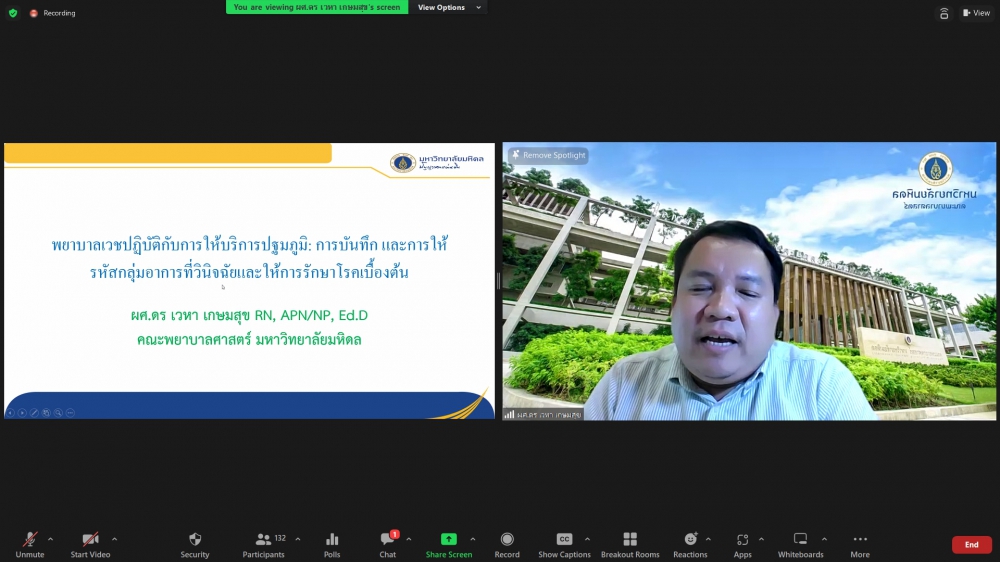The width and height of the screenshot is (1000, 562).
Task: Open the Polls icon
Action: pos(332,544)
